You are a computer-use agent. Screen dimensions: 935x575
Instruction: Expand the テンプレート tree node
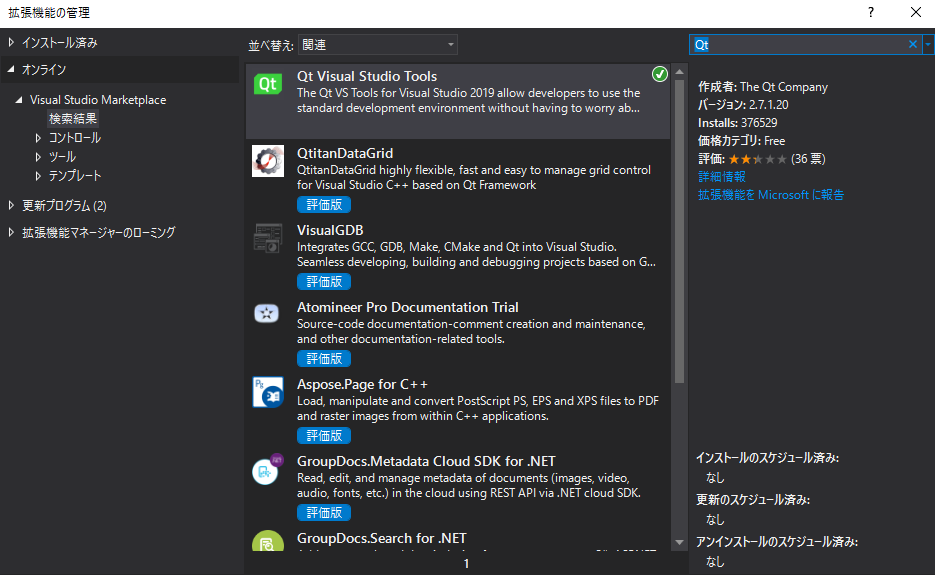[38, 176]
